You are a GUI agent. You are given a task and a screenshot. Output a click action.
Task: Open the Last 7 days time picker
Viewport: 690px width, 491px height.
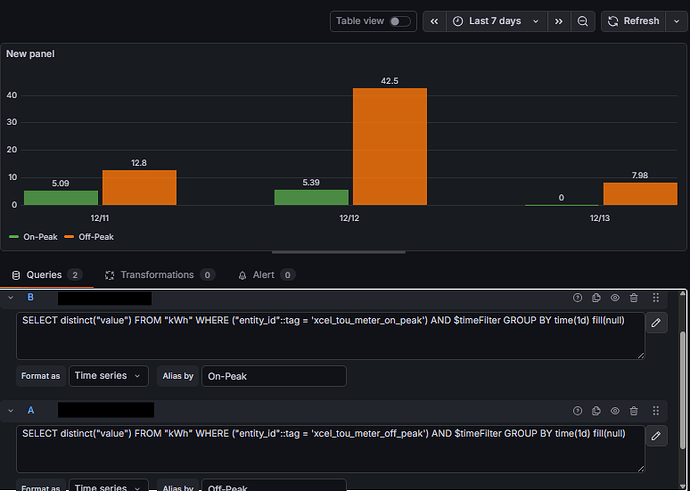point(496,21)
